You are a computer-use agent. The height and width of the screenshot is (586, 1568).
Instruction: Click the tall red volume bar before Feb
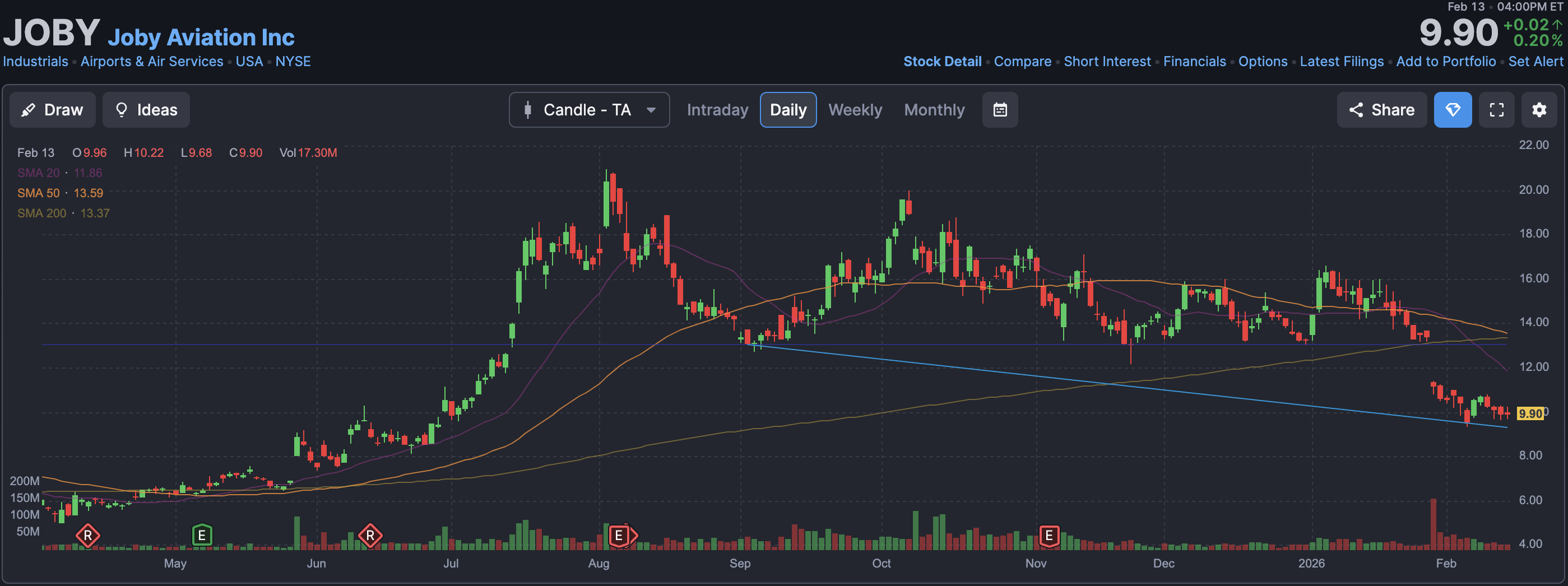point(1434,524)
